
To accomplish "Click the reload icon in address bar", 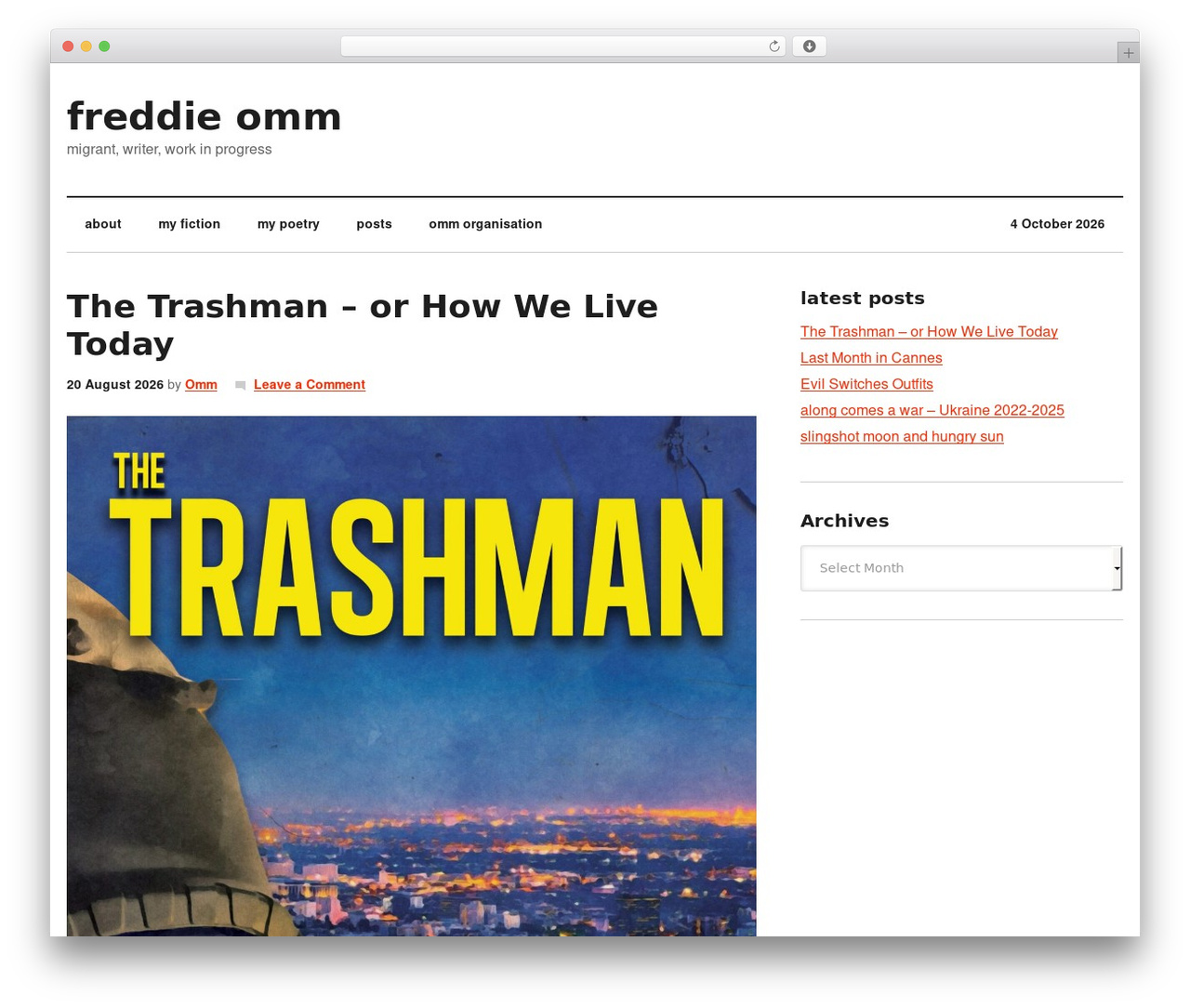I will pos(774,46).
